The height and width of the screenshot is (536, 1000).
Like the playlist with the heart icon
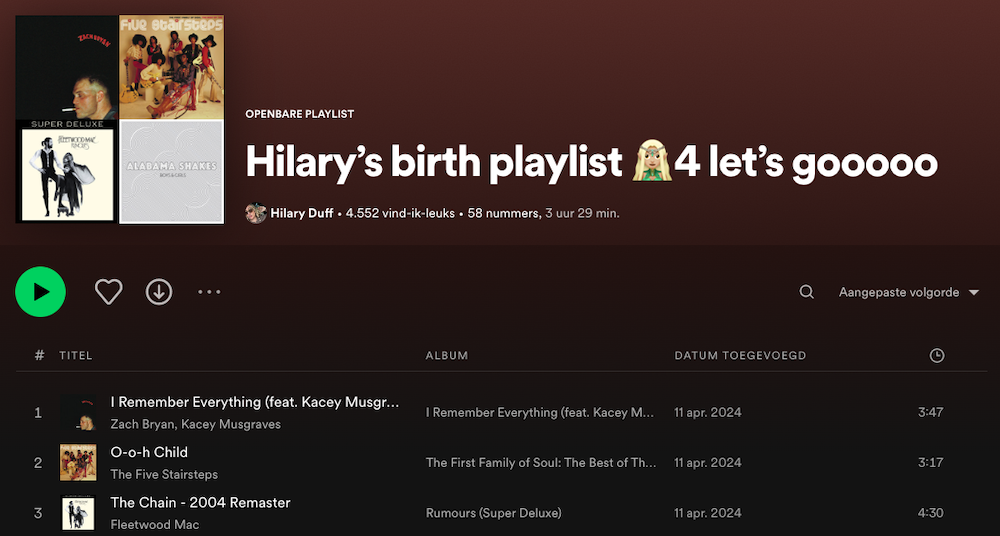click(108, 292)
